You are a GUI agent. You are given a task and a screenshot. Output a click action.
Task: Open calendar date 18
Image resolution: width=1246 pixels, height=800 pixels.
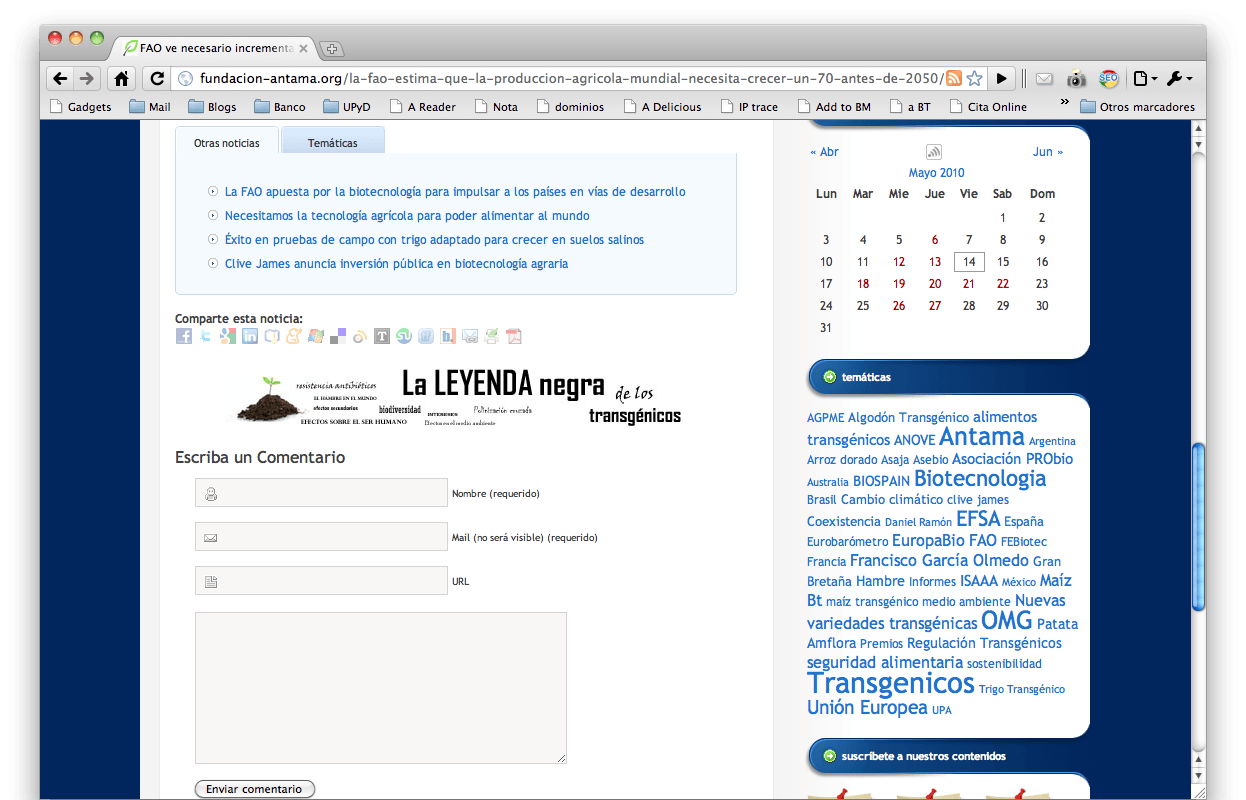tap(863, 284)
